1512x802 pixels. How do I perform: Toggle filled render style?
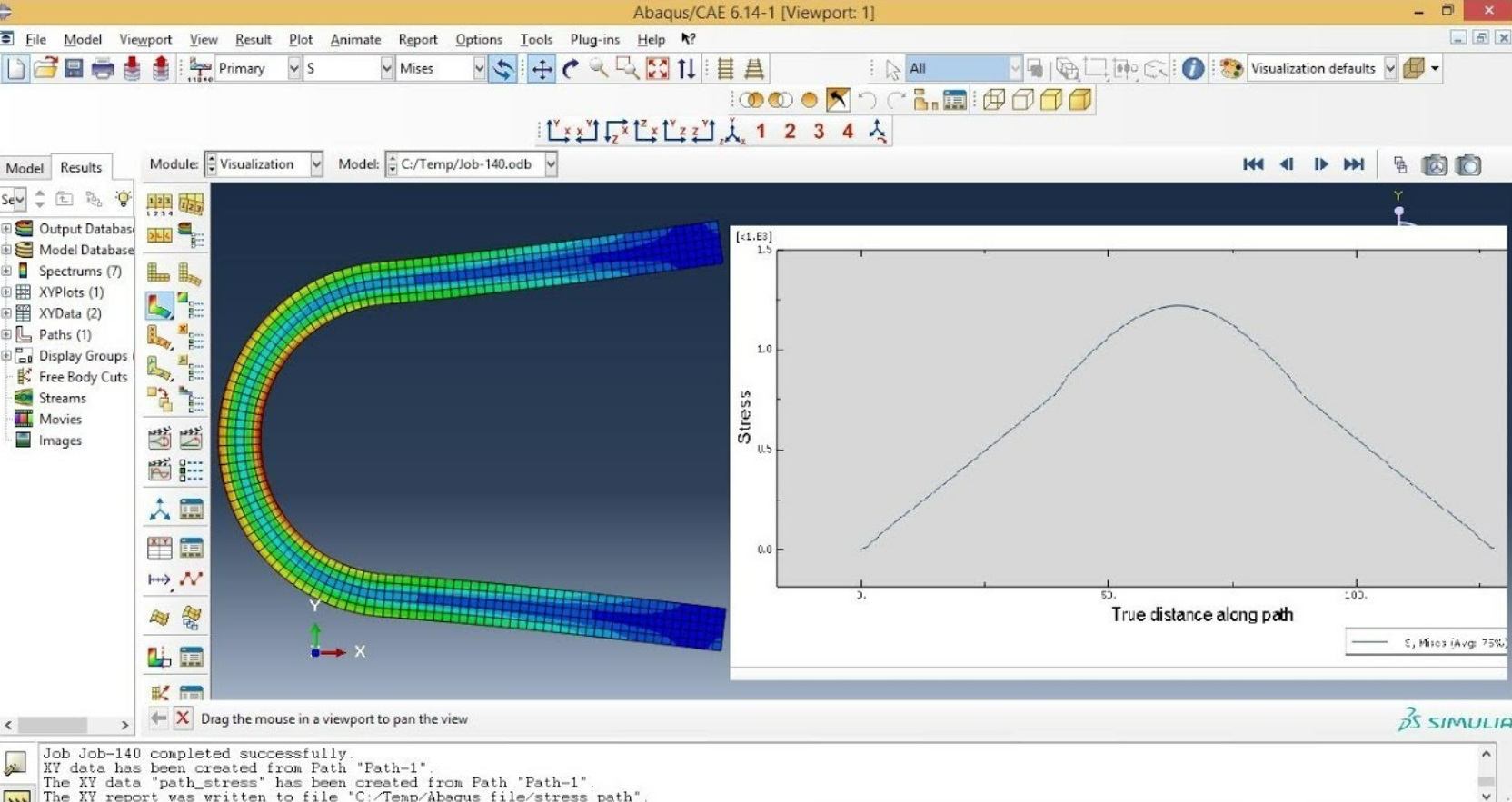[1051, 100]
